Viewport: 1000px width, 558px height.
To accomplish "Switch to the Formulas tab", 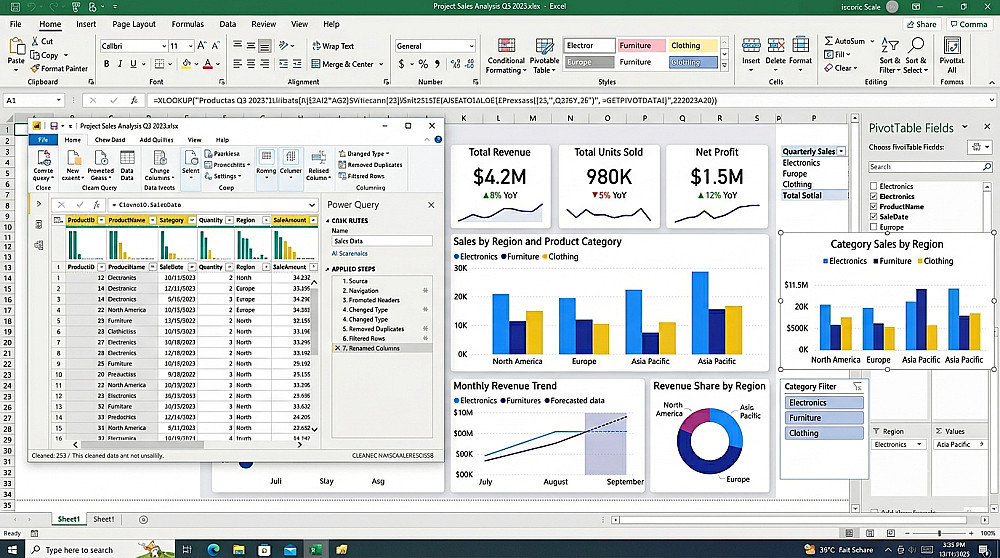I will 188,24.
